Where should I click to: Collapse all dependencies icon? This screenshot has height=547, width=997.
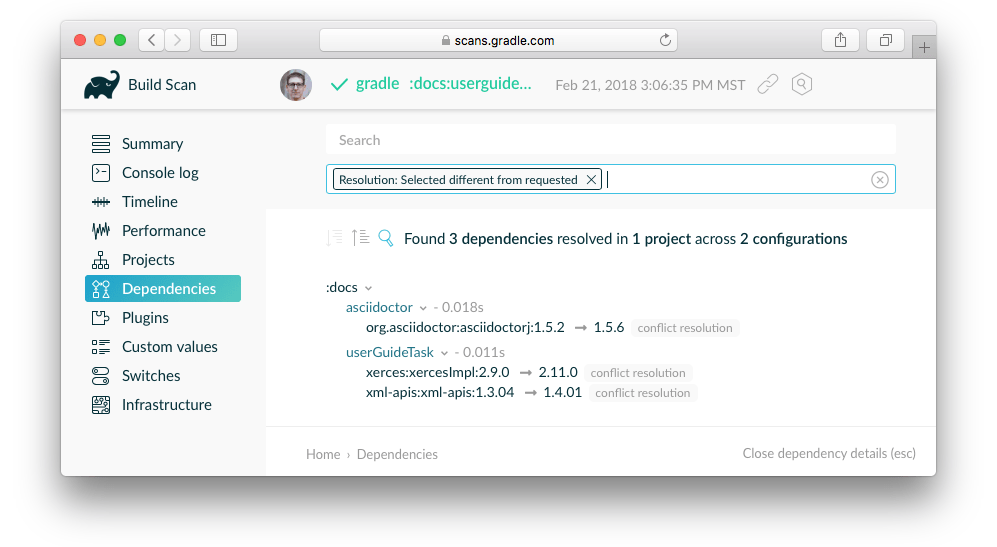tap(334, 238)
